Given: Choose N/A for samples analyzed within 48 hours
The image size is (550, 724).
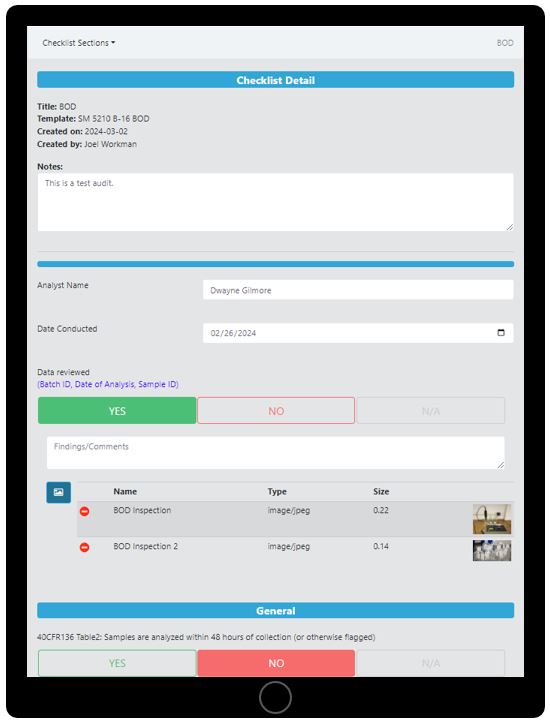Looking at the screenshot, I should click(430, 663).
